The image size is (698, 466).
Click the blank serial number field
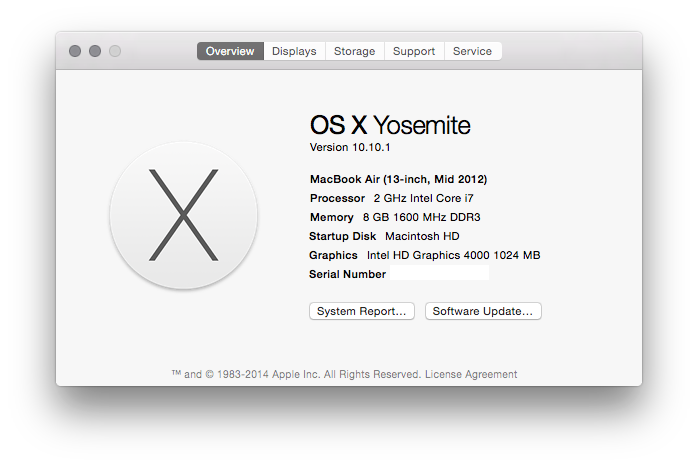click(x=439, y=273)
